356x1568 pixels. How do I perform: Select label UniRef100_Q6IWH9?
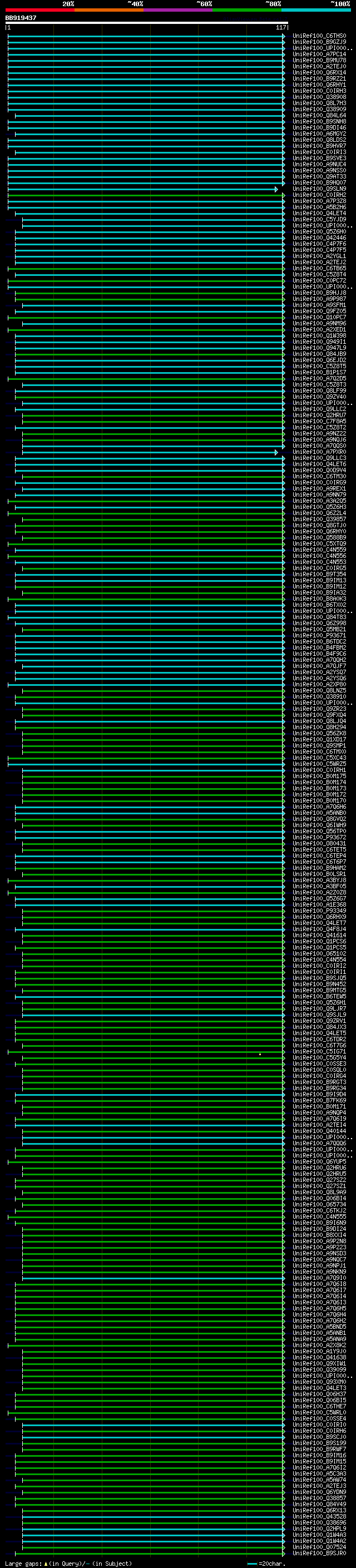(x=319, y=825)
